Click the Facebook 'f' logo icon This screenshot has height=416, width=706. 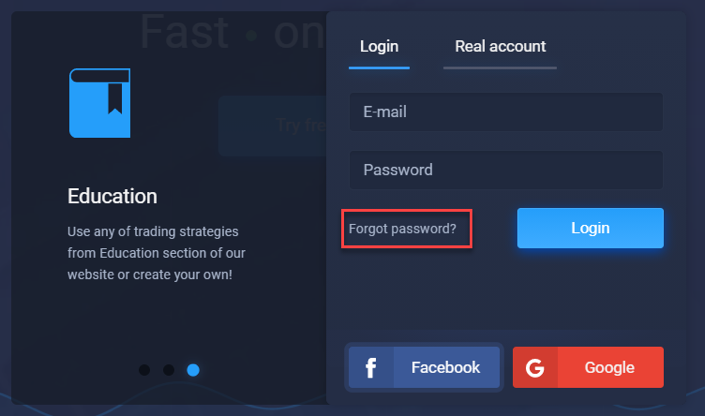coord(371,367)
